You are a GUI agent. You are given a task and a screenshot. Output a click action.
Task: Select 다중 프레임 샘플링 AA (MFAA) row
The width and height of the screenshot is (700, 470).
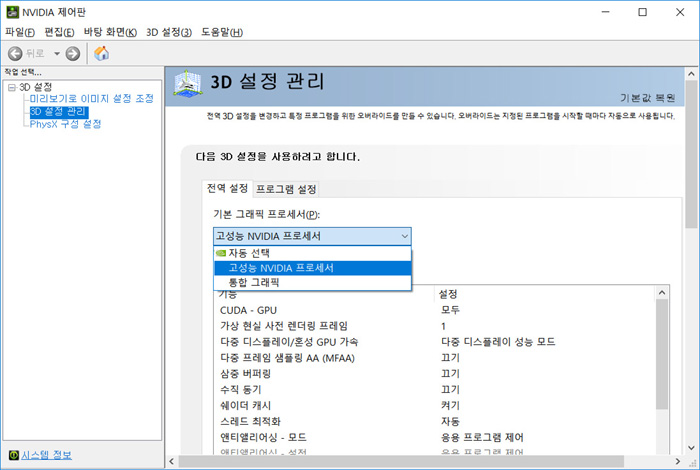[x=434, y=358]
